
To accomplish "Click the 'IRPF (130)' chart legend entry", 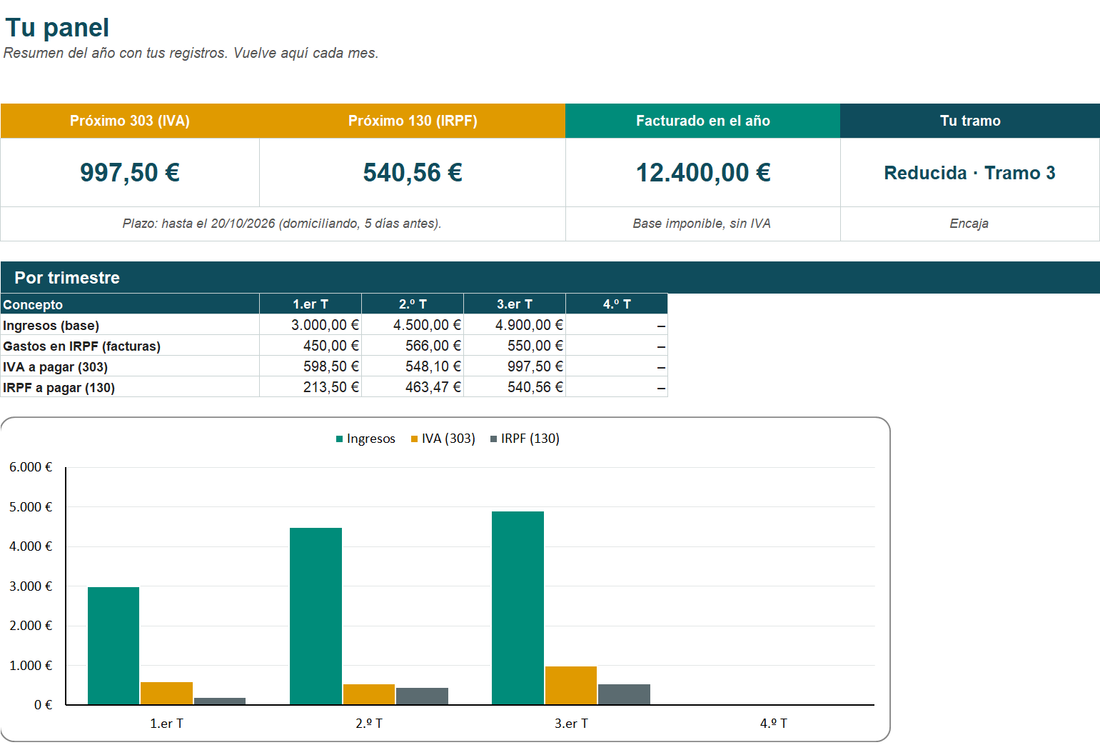I will click(x=524, y=439).
